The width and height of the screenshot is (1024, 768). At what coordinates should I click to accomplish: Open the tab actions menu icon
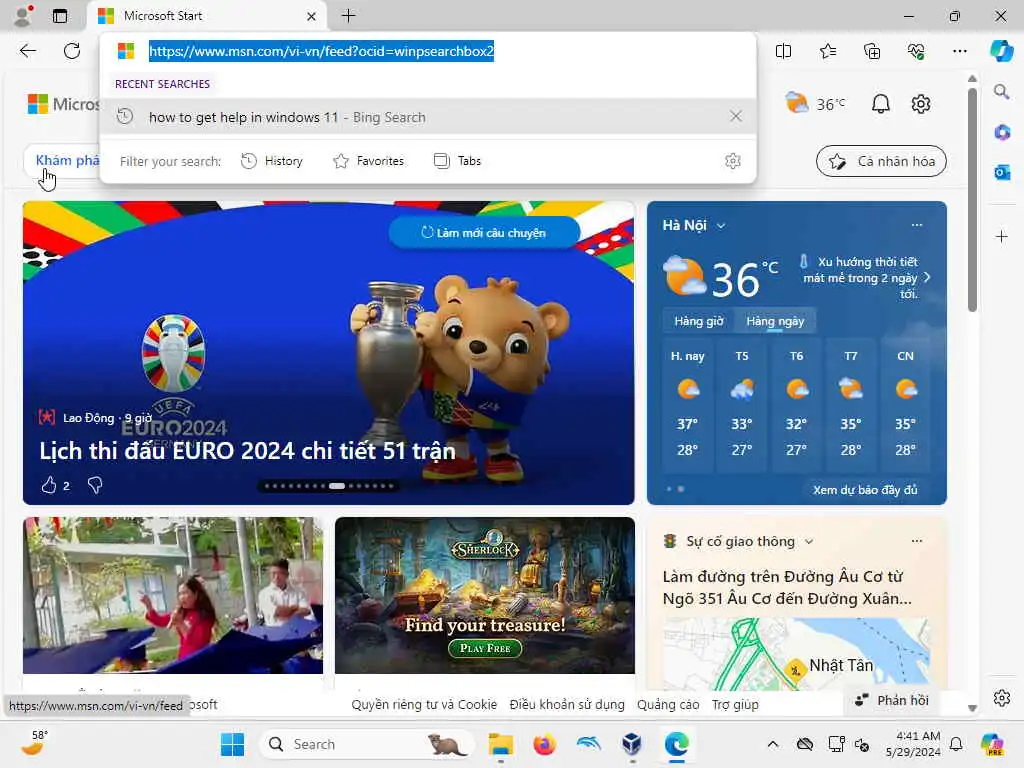(60, 16)
